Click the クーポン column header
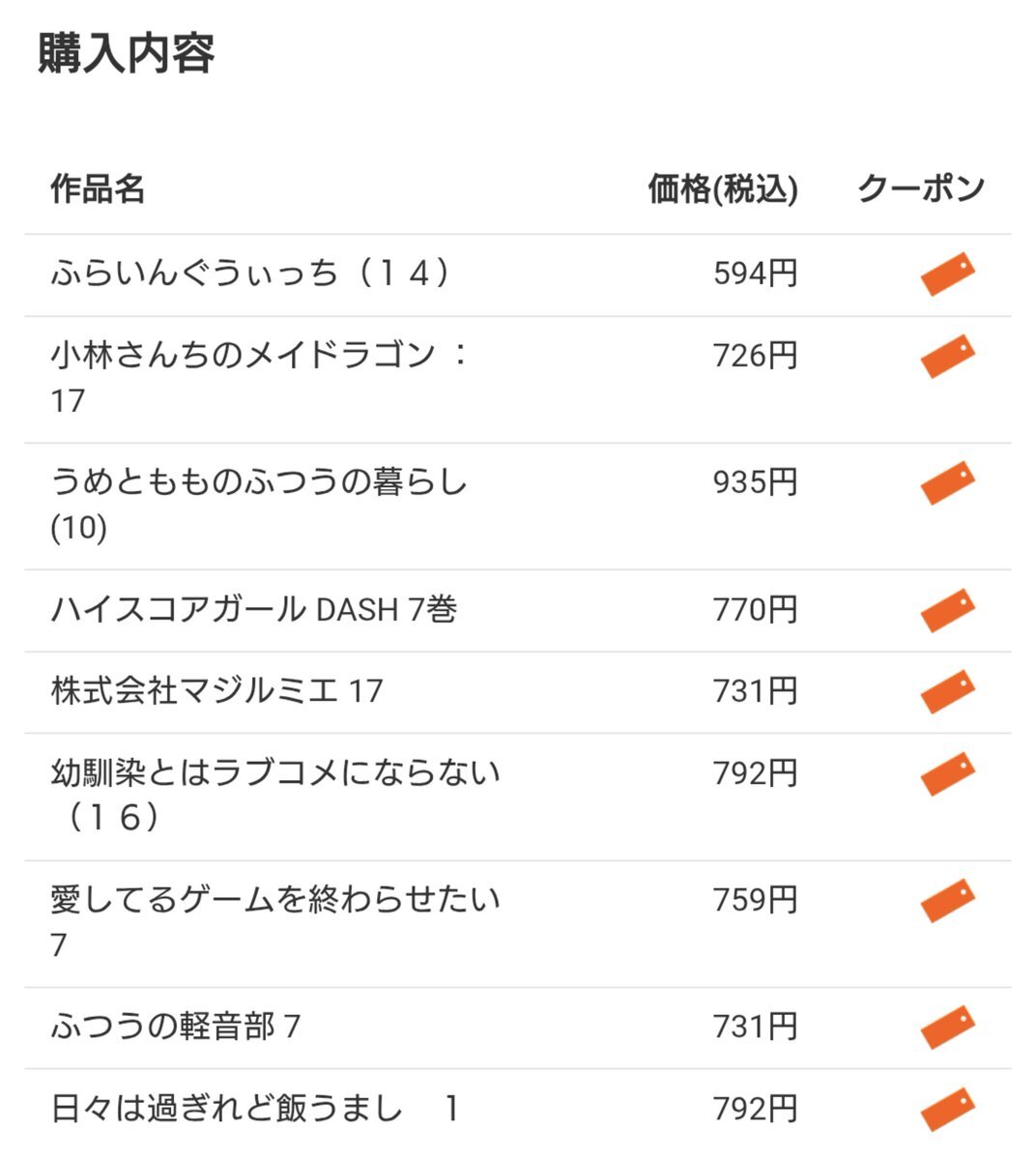Screen dimensions: 1036x1160 click(921, 188)
